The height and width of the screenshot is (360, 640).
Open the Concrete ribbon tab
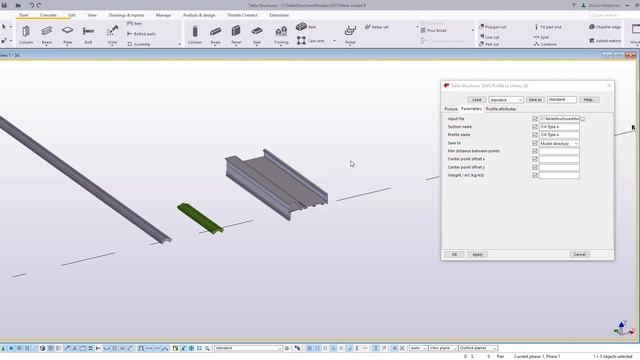pos(48,15)
